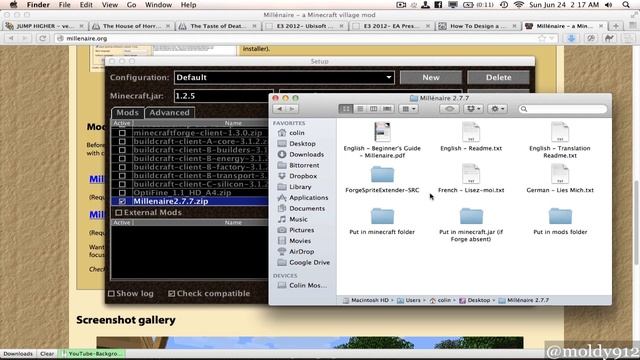
Task: Reload the millenaire.org page
Action: pos(42,38)
